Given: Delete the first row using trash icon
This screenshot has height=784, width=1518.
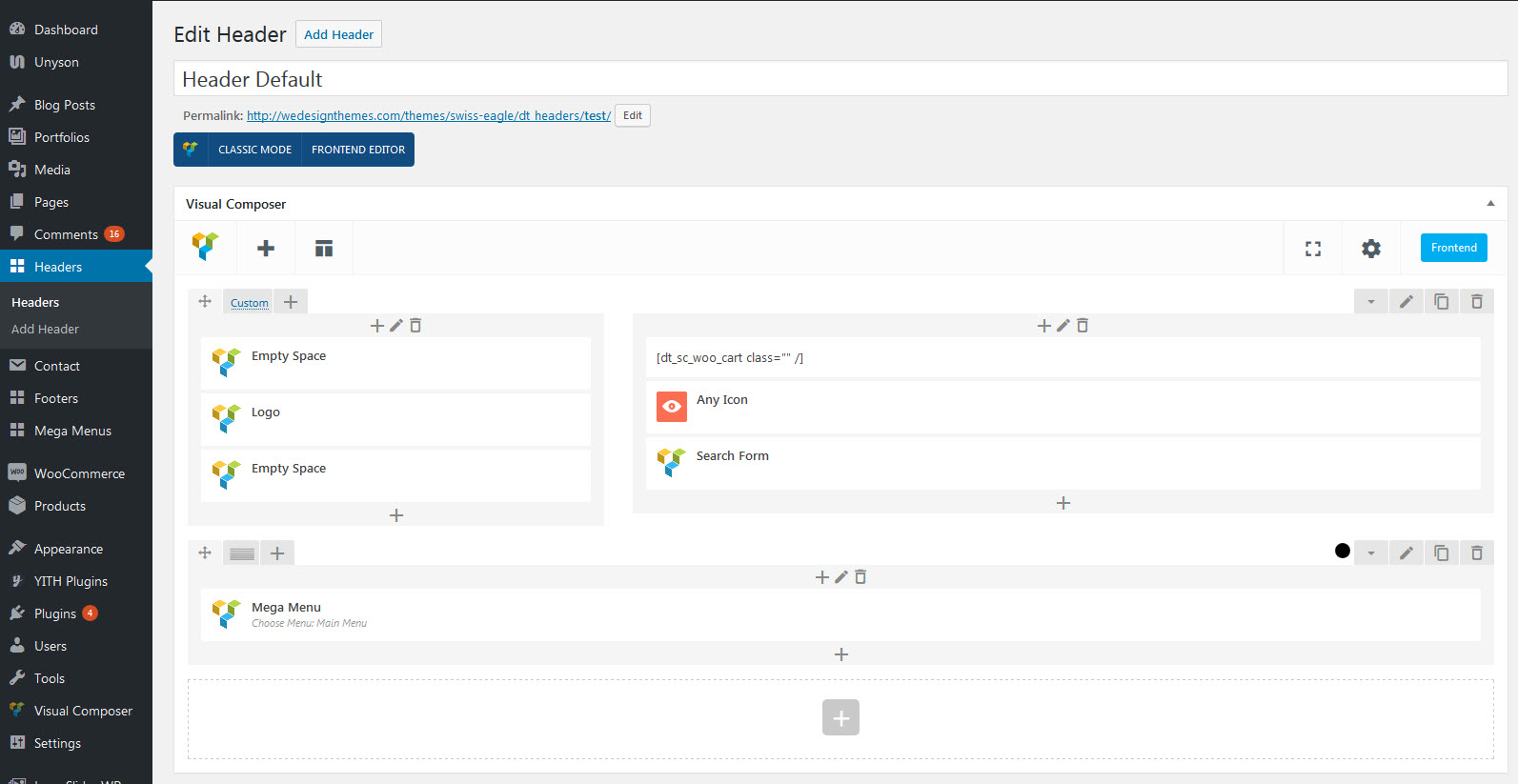Looking at the screenshot, I should click(1476, 302).
